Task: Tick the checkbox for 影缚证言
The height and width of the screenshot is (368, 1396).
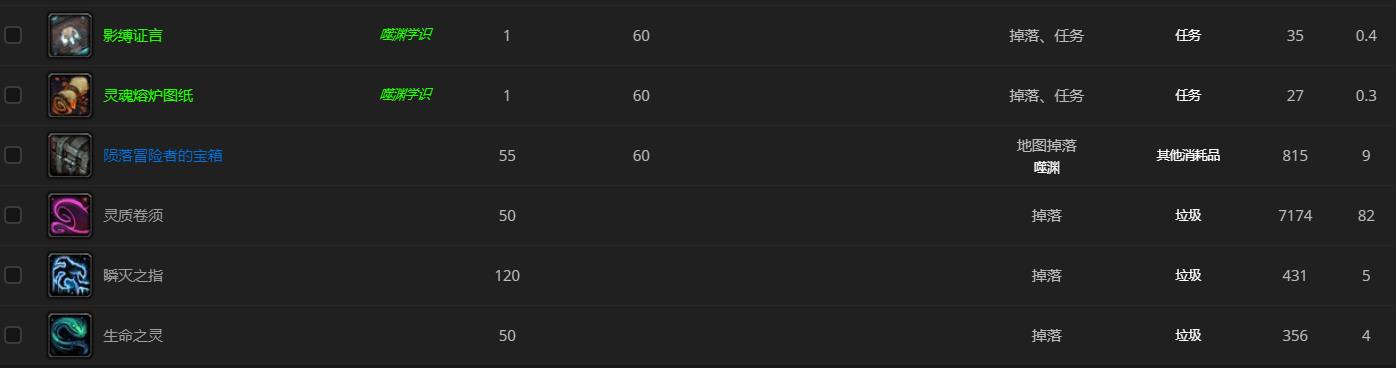Action: click(13, 35)
